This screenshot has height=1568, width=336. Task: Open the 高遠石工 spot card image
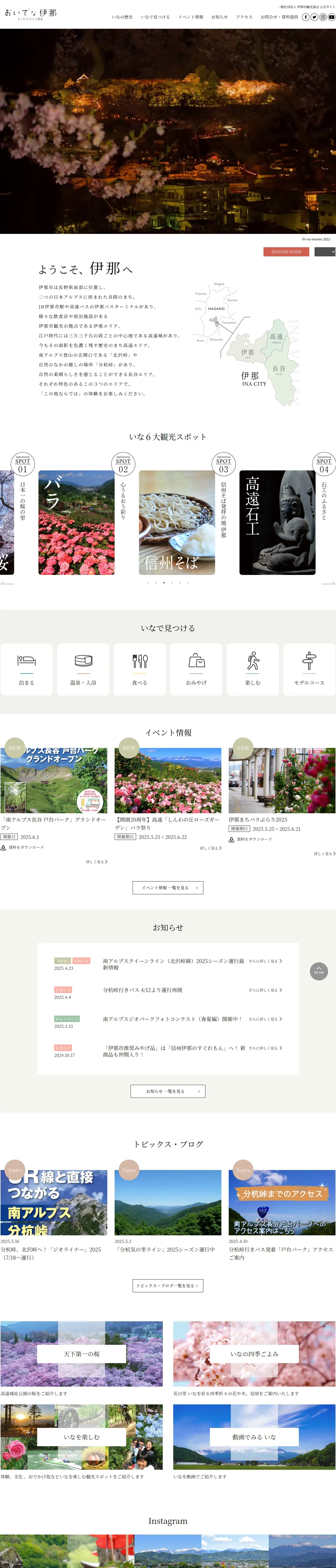pyautogui.click(x=277, y=522)
